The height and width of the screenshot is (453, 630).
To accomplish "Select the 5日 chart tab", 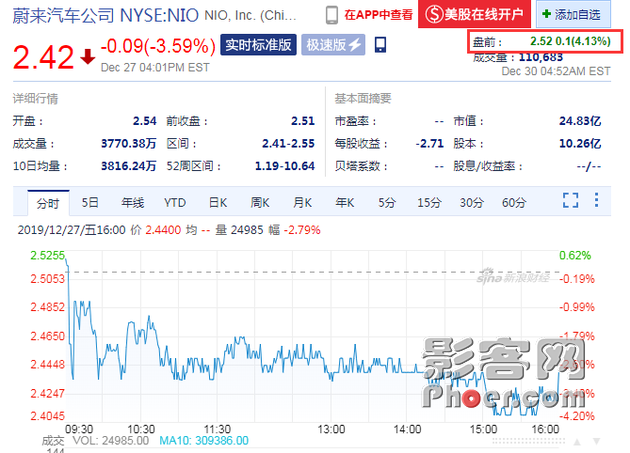I will click(90, 202).
